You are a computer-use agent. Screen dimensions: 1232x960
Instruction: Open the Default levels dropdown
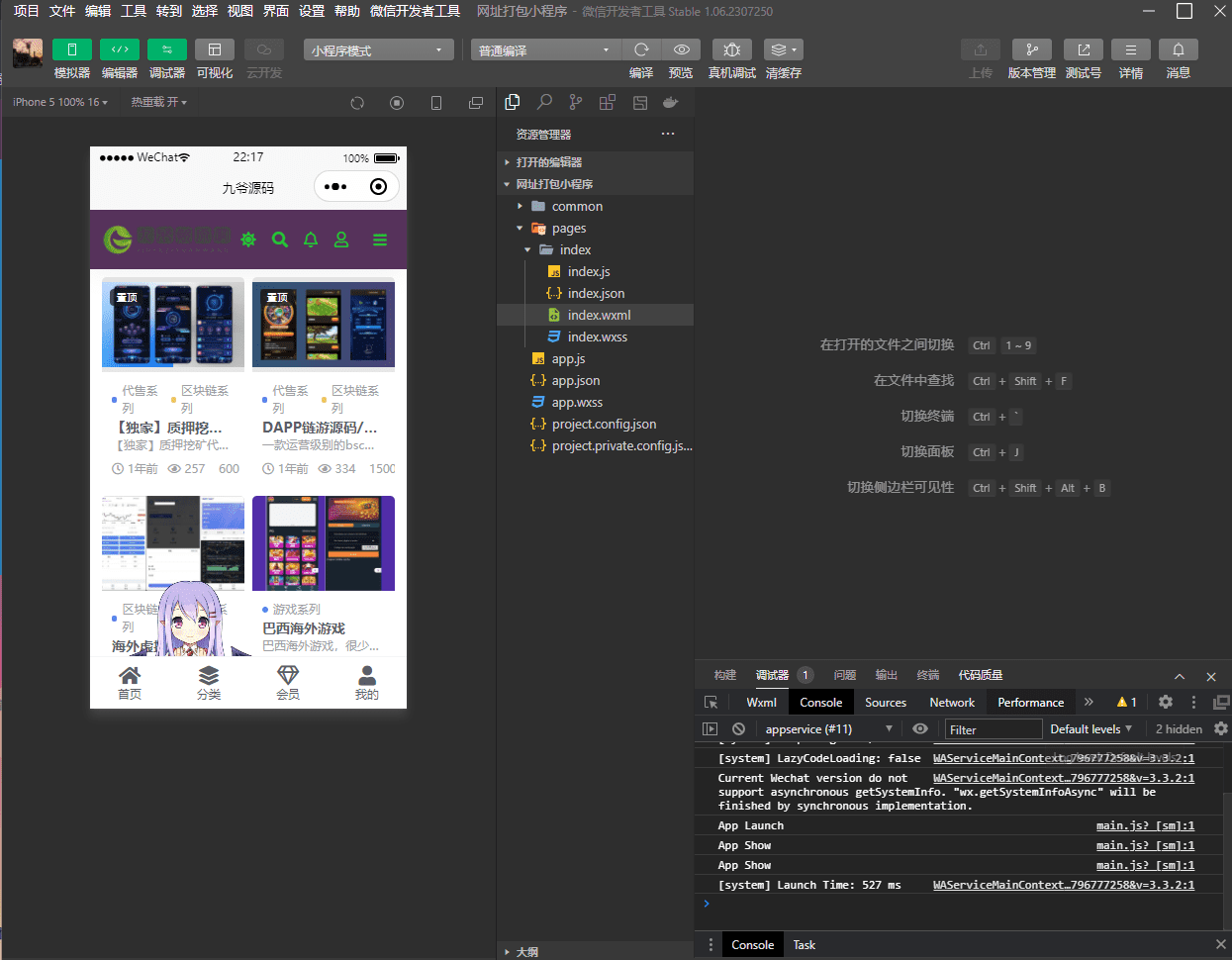1090,729
